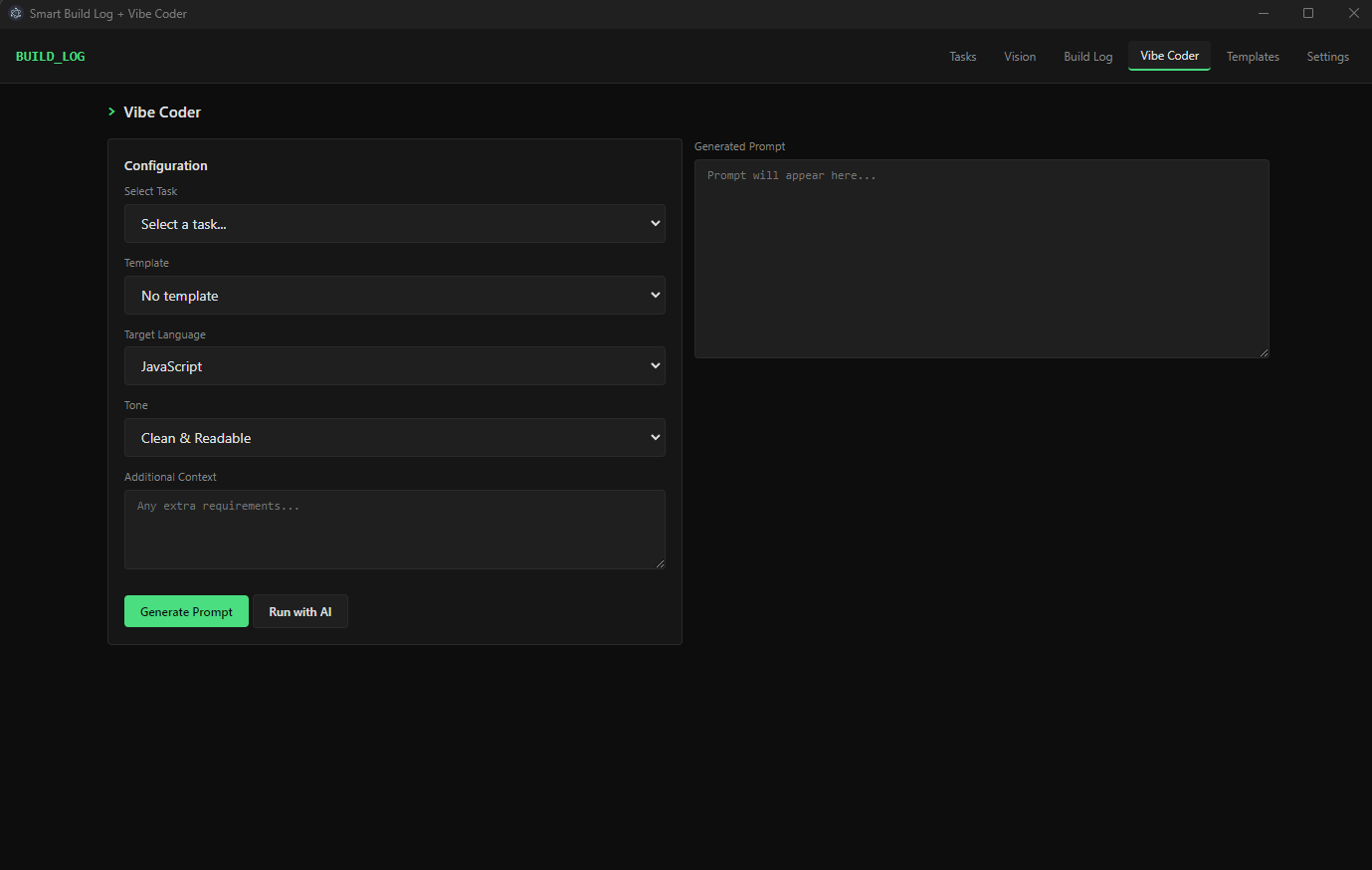This screenshot has width=1372, height=870.
Task: Click the Generated Prompt label
Action: [740, 146]
